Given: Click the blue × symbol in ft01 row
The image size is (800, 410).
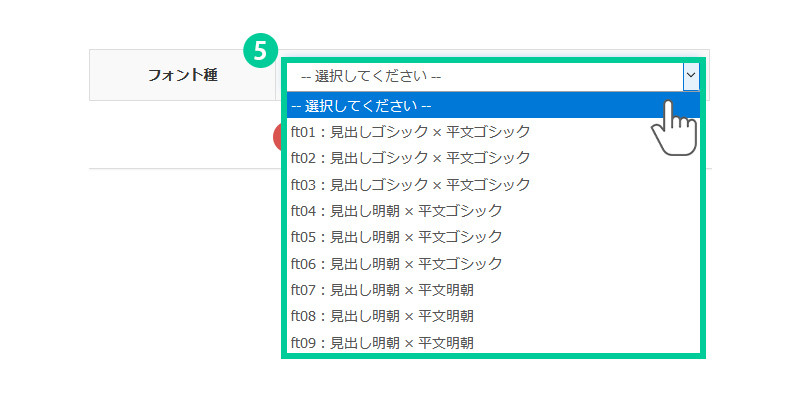Looking at the screenshot, I should point(436,131).
